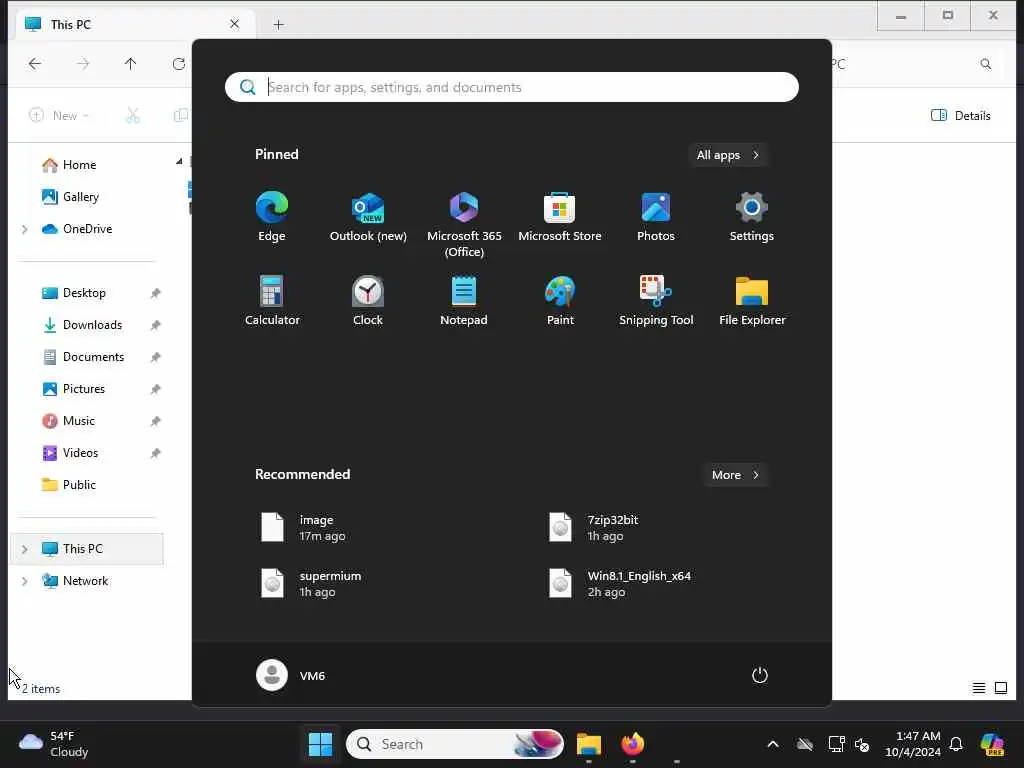Show hidden tray icons chevron
The image size is (1024, 768).
tap(773, 744)
